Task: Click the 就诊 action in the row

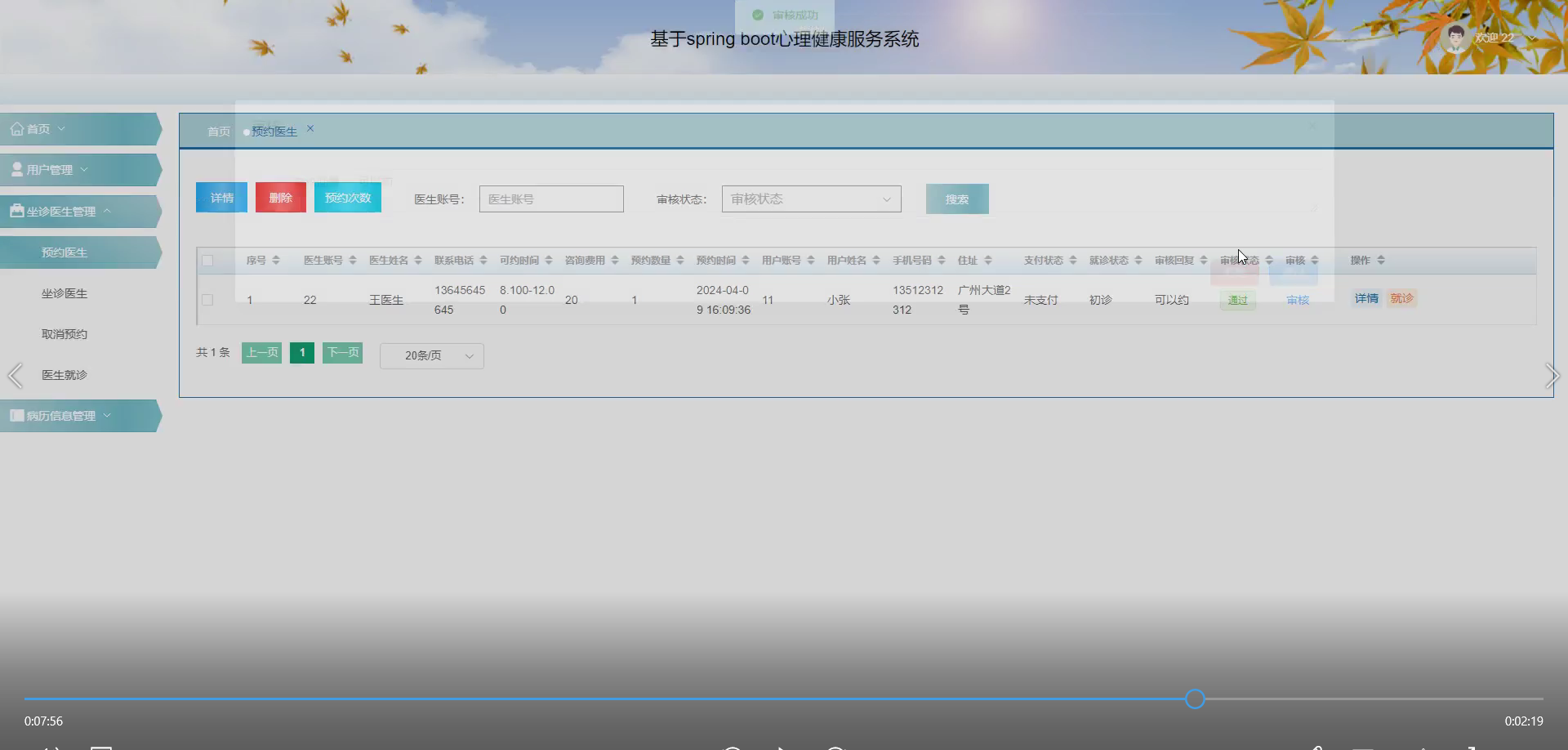Action: point(1402,298)
